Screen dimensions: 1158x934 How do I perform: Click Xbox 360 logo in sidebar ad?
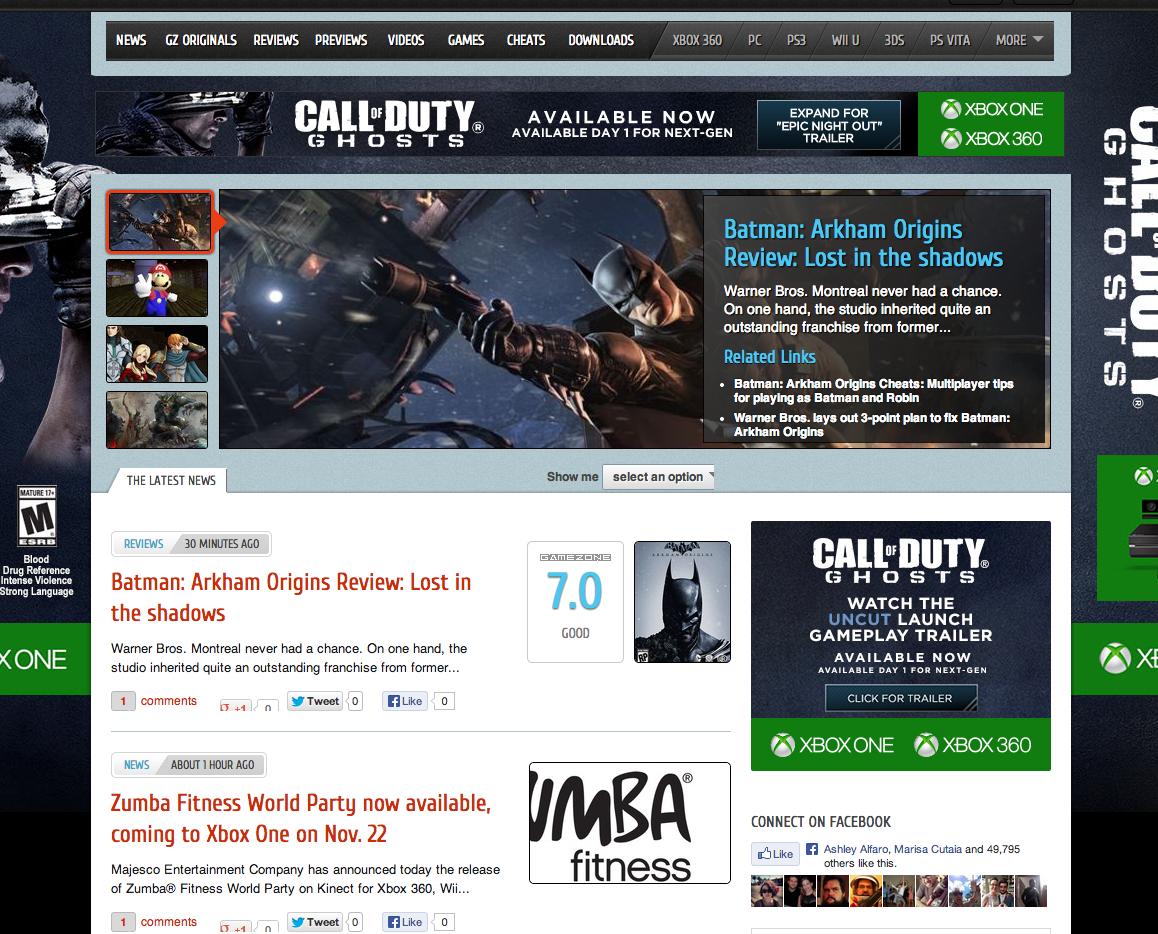pos(973,745)
